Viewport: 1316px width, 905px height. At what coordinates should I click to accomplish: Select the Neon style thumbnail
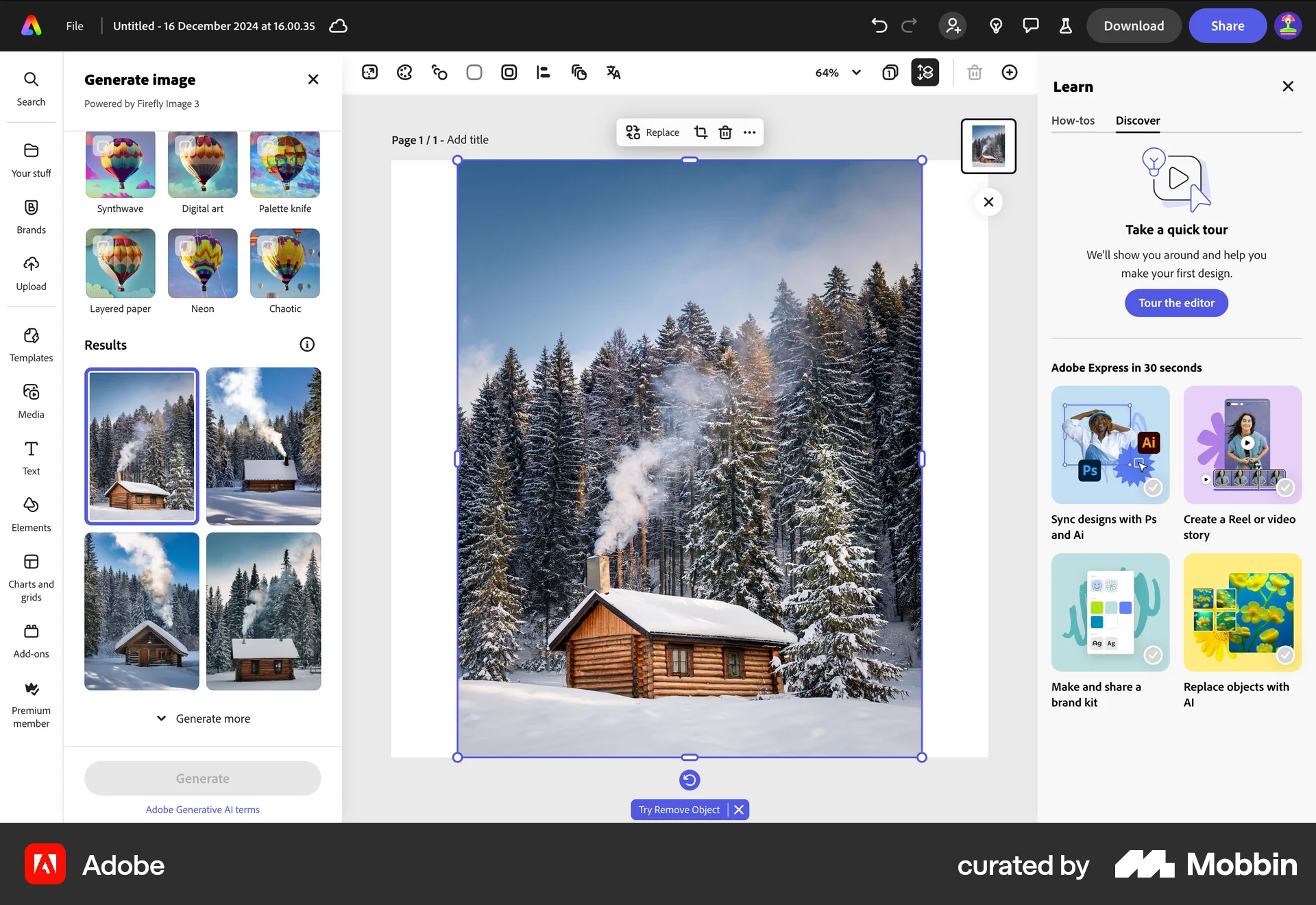[x=202, y=263]
